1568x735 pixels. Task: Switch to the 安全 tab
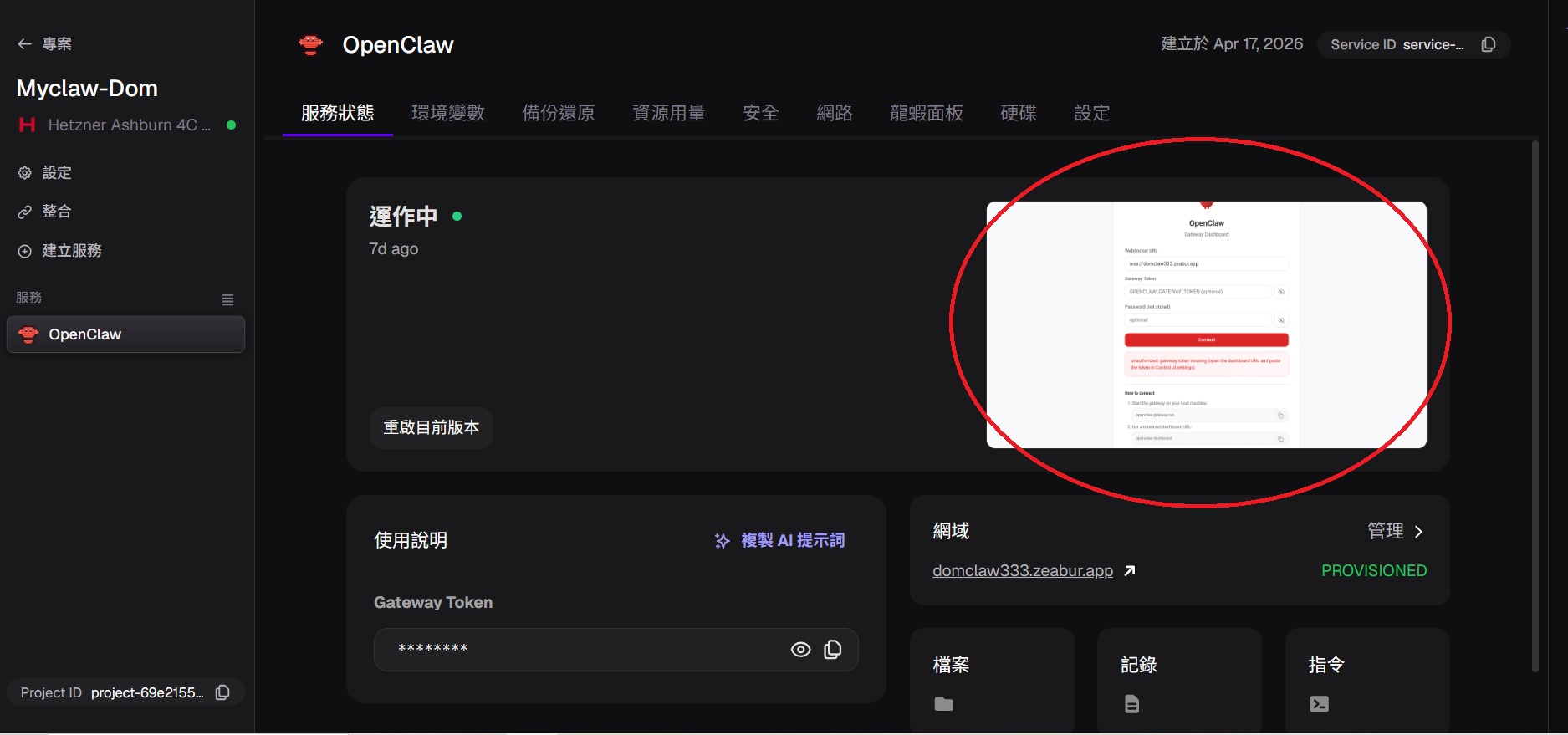coord(761,113)
